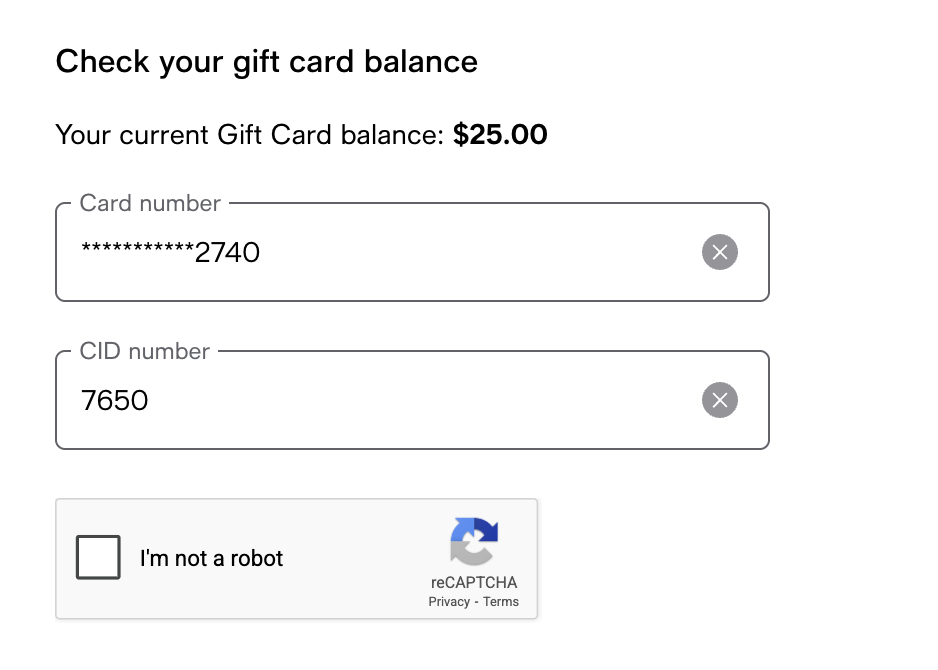Click the "Your current Gift Card balance" text
This screenshot has width=938, height=670.
[x=248, y=134]
